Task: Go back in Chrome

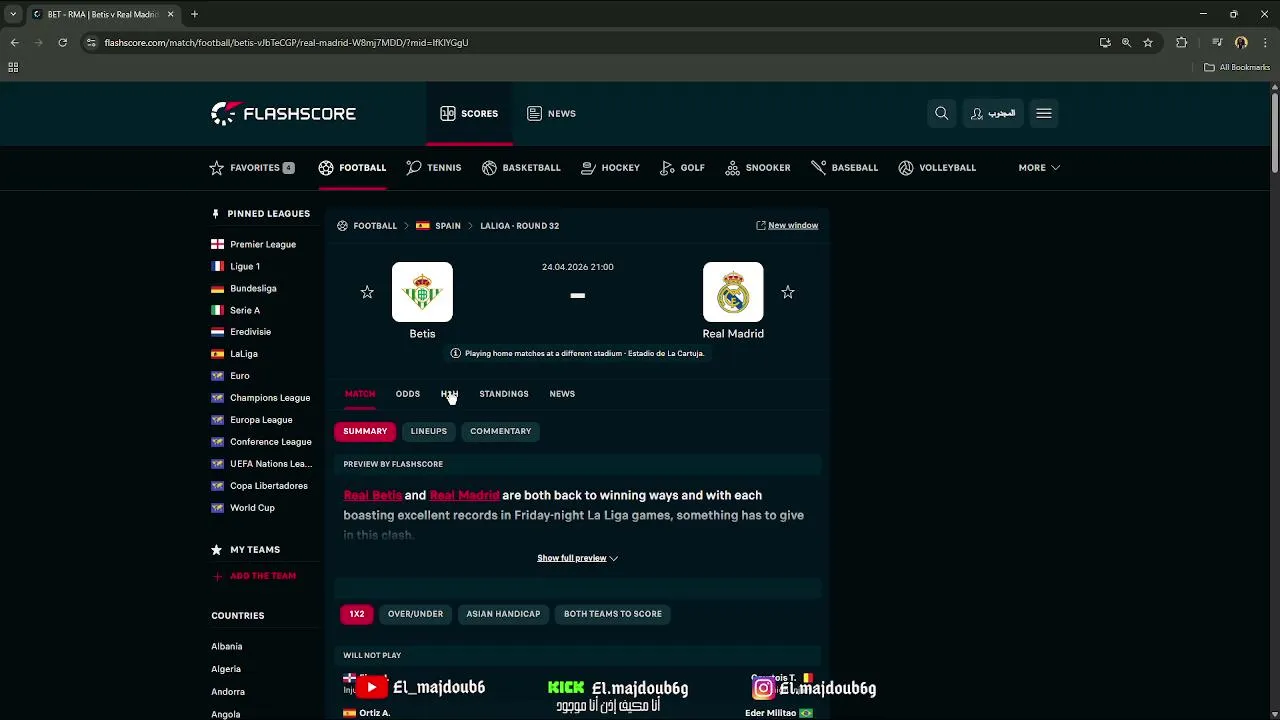Action: [x=14, y=42]
